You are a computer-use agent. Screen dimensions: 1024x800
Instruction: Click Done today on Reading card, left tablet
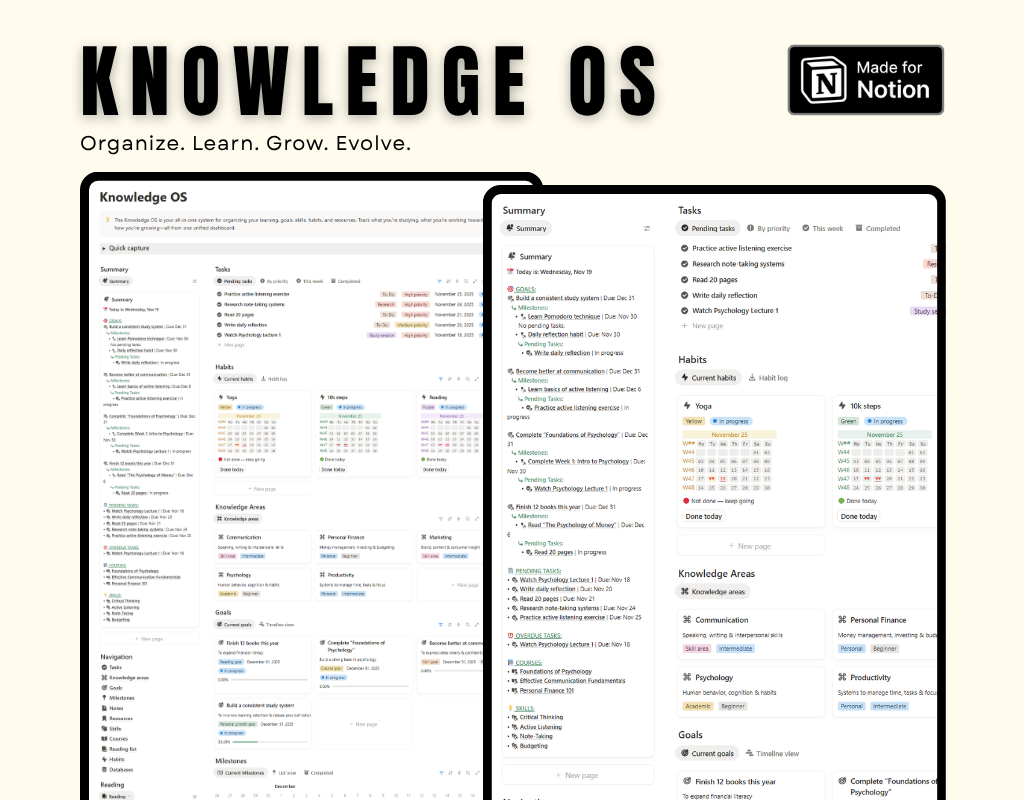[x=435, y=470]
